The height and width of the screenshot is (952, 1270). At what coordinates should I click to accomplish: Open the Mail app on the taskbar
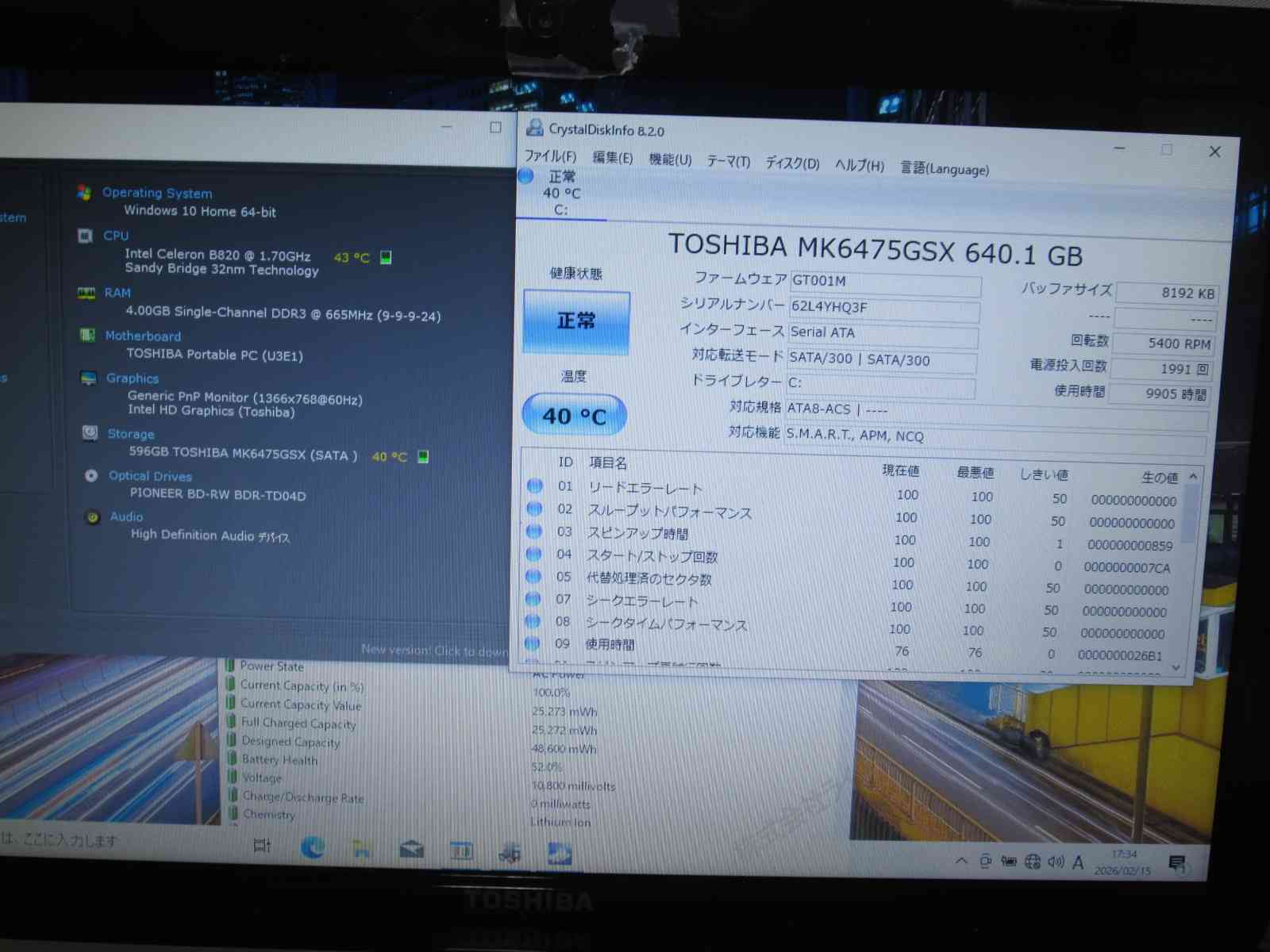411,850
